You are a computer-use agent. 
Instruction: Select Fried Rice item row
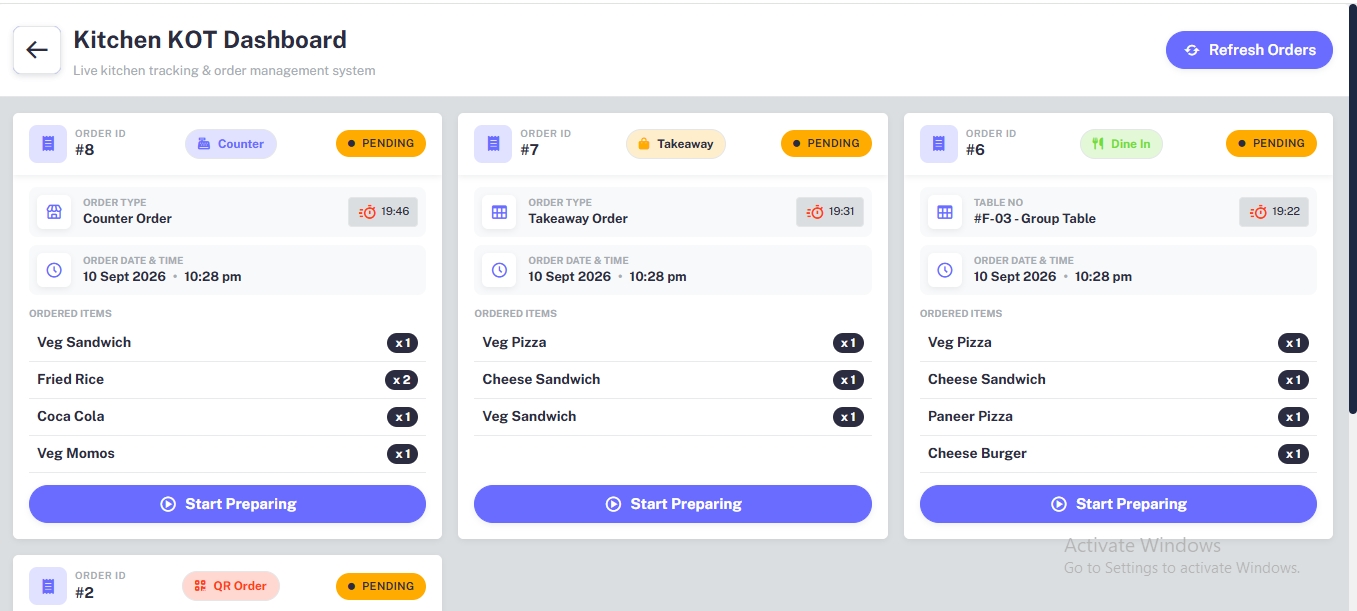pos(227,380)
